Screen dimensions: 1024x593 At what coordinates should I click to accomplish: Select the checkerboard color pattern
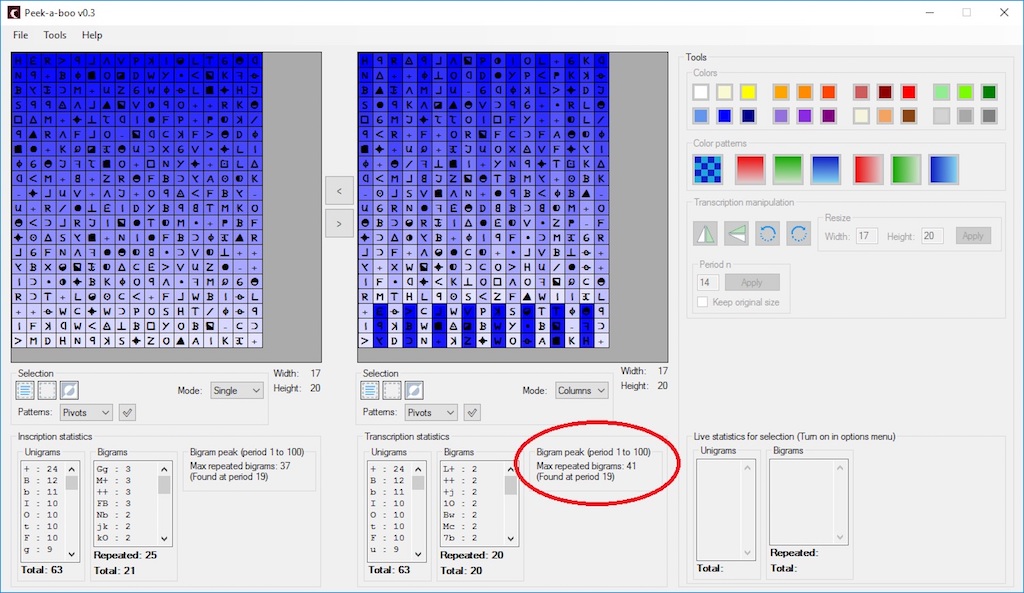[x=708, y=169]
